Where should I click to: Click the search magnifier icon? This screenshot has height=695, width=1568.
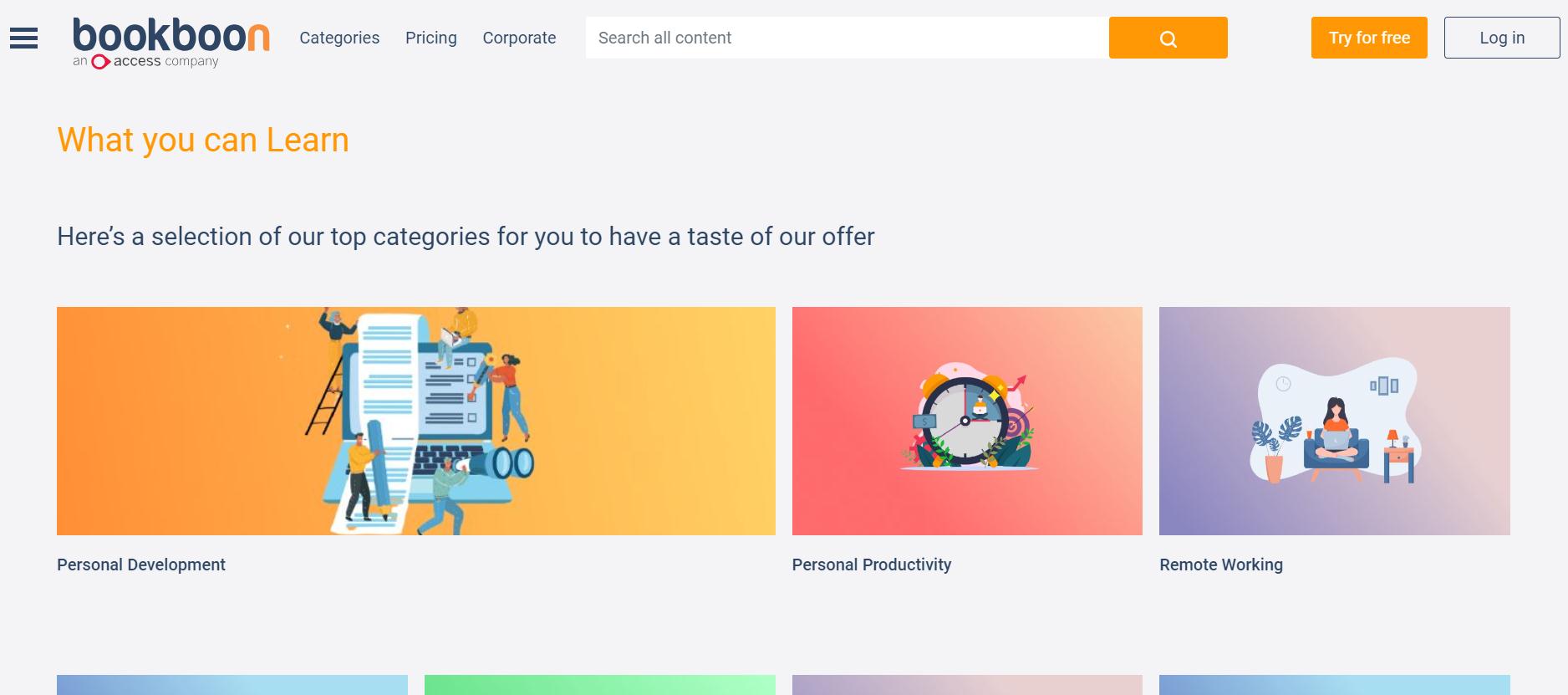tap(1168, 38)
